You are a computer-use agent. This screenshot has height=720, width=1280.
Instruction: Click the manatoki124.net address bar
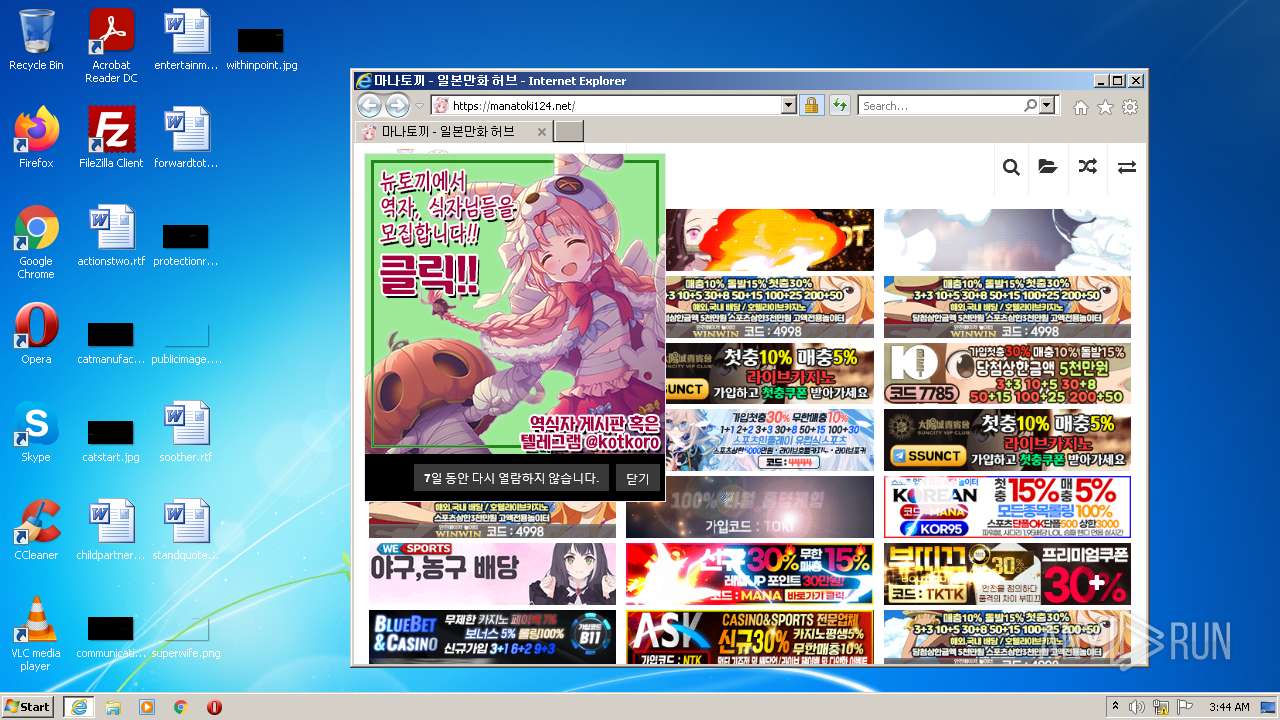coord(605,105)
